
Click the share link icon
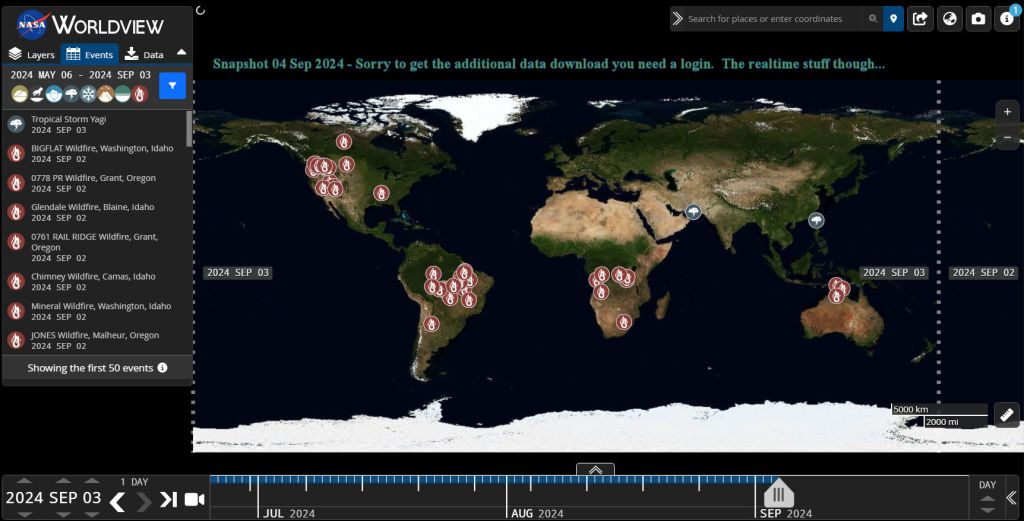coord(920,19)
